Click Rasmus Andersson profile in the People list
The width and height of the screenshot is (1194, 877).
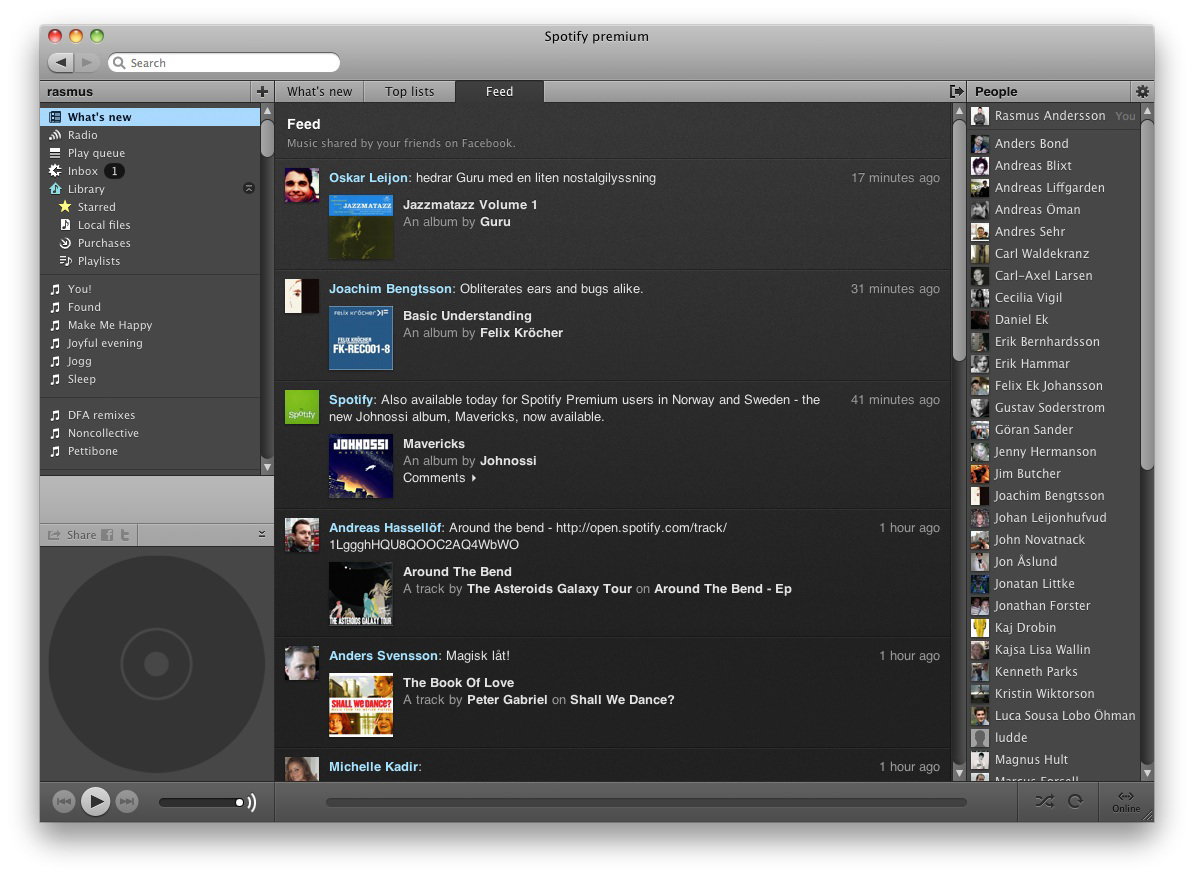pos(1054,116)
